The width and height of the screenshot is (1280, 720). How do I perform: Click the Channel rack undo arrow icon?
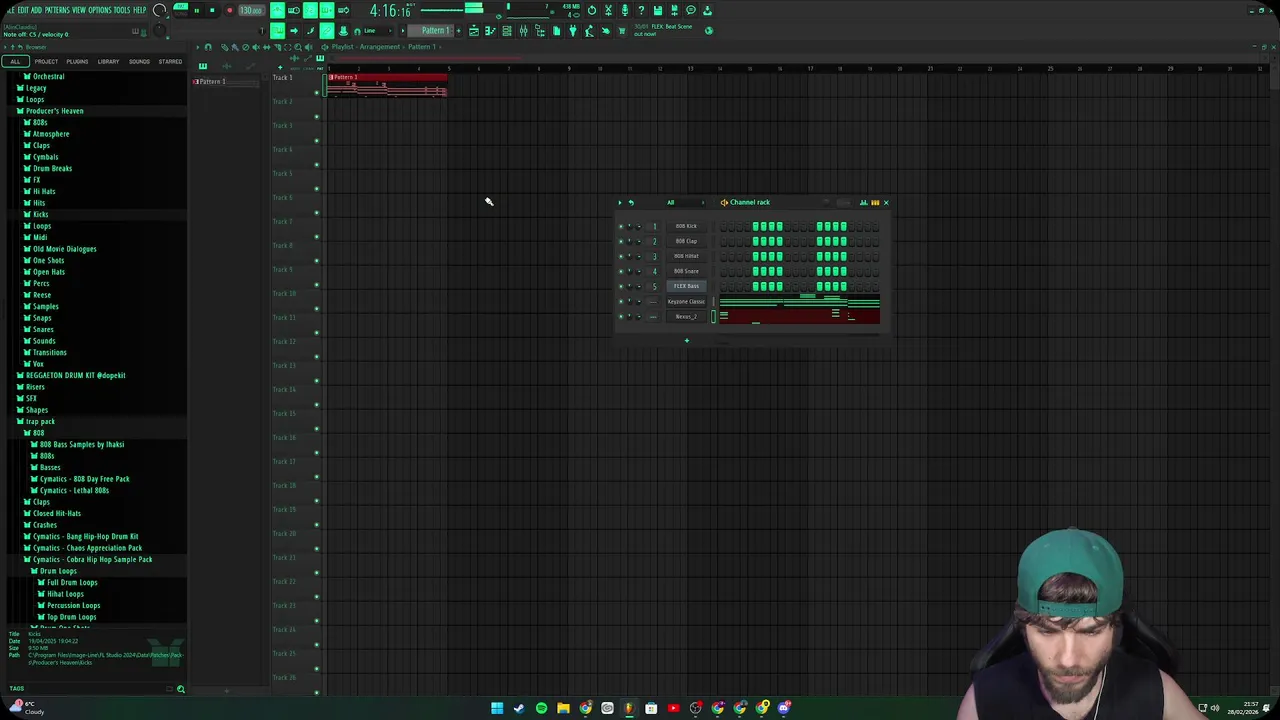[631, 202]
